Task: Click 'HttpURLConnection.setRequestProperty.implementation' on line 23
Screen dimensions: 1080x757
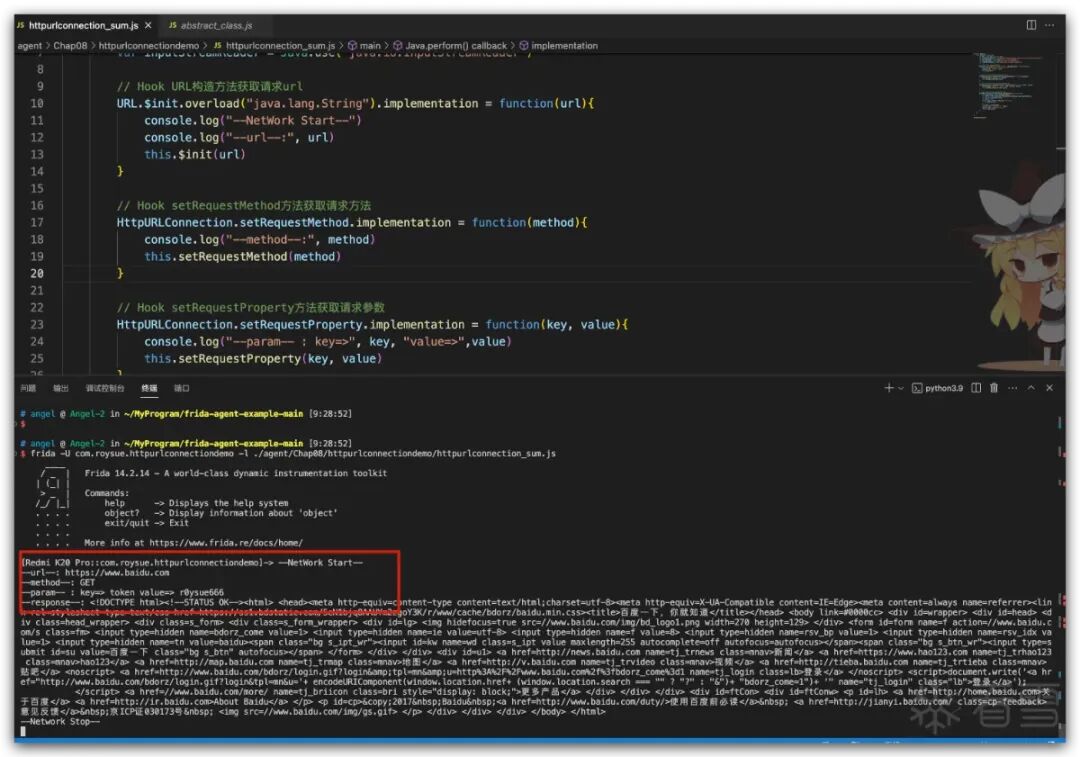Action: point(290,324)
